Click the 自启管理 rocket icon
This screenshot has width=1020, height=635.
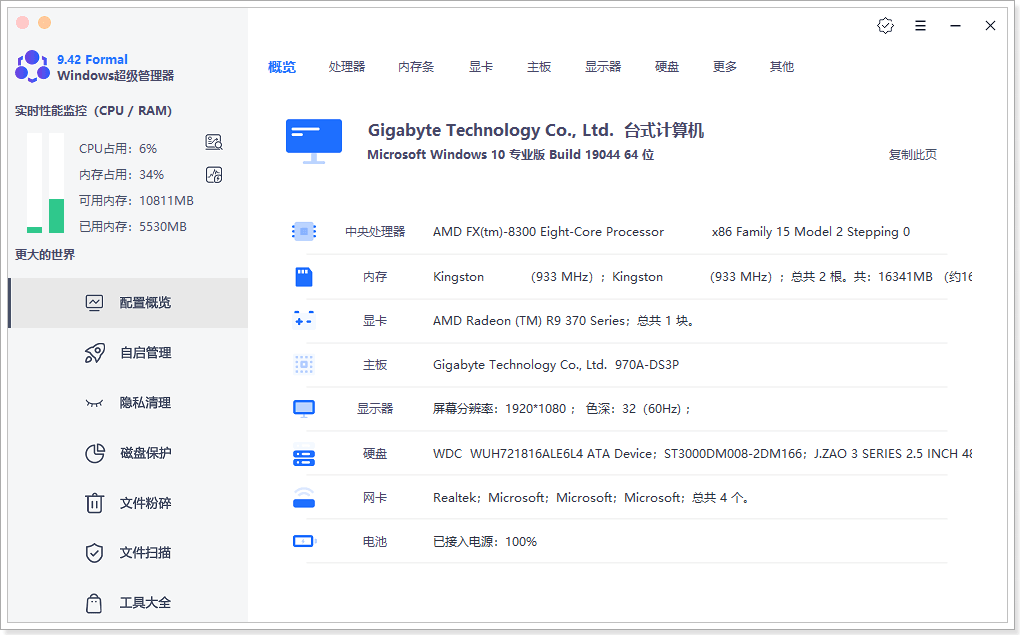pyautogui.click(x=94, y=353)
